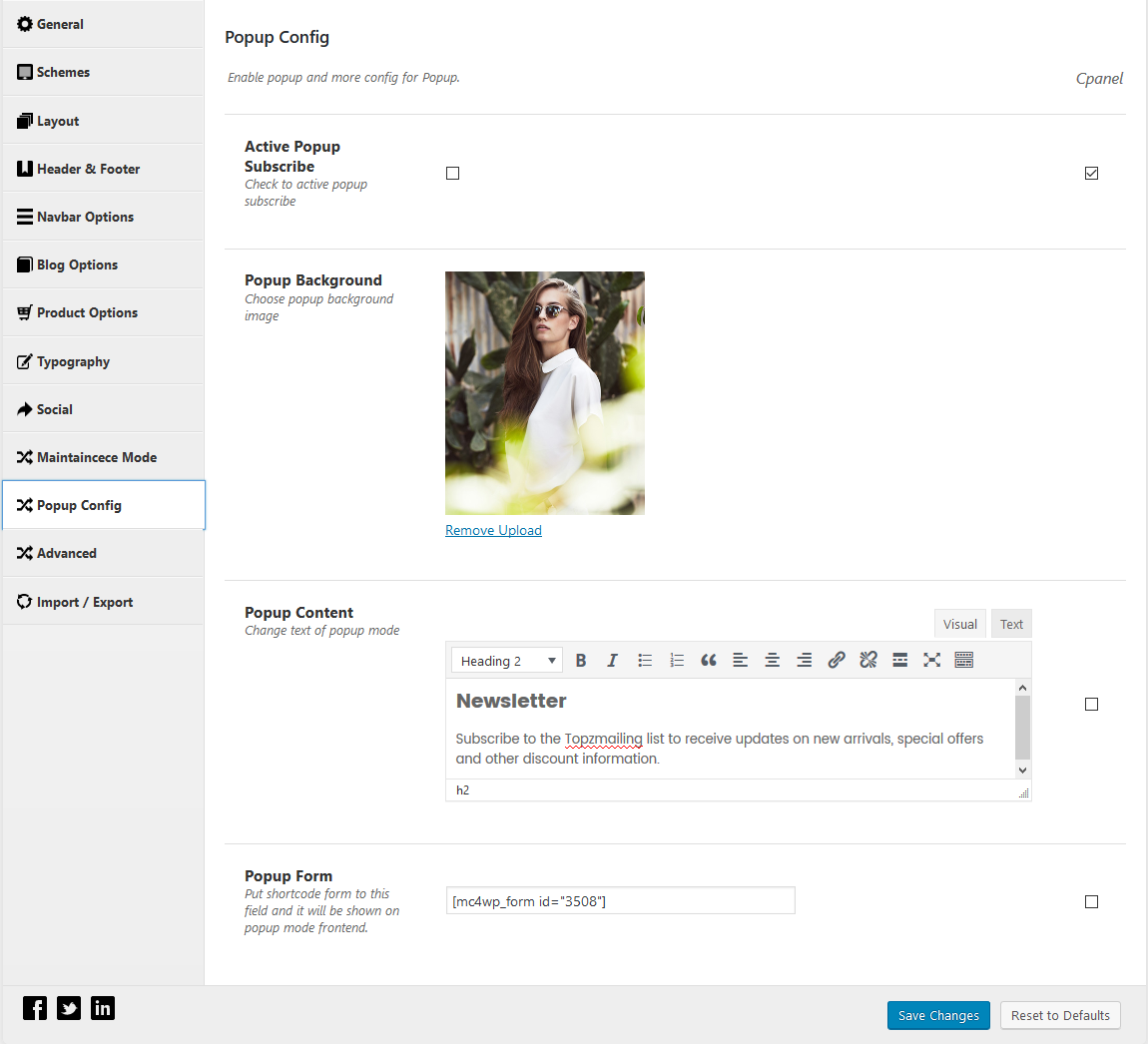This screenshot has height=1044, width=1148.
Task: Click the h2 path label in editor
Action: point(463,789)
